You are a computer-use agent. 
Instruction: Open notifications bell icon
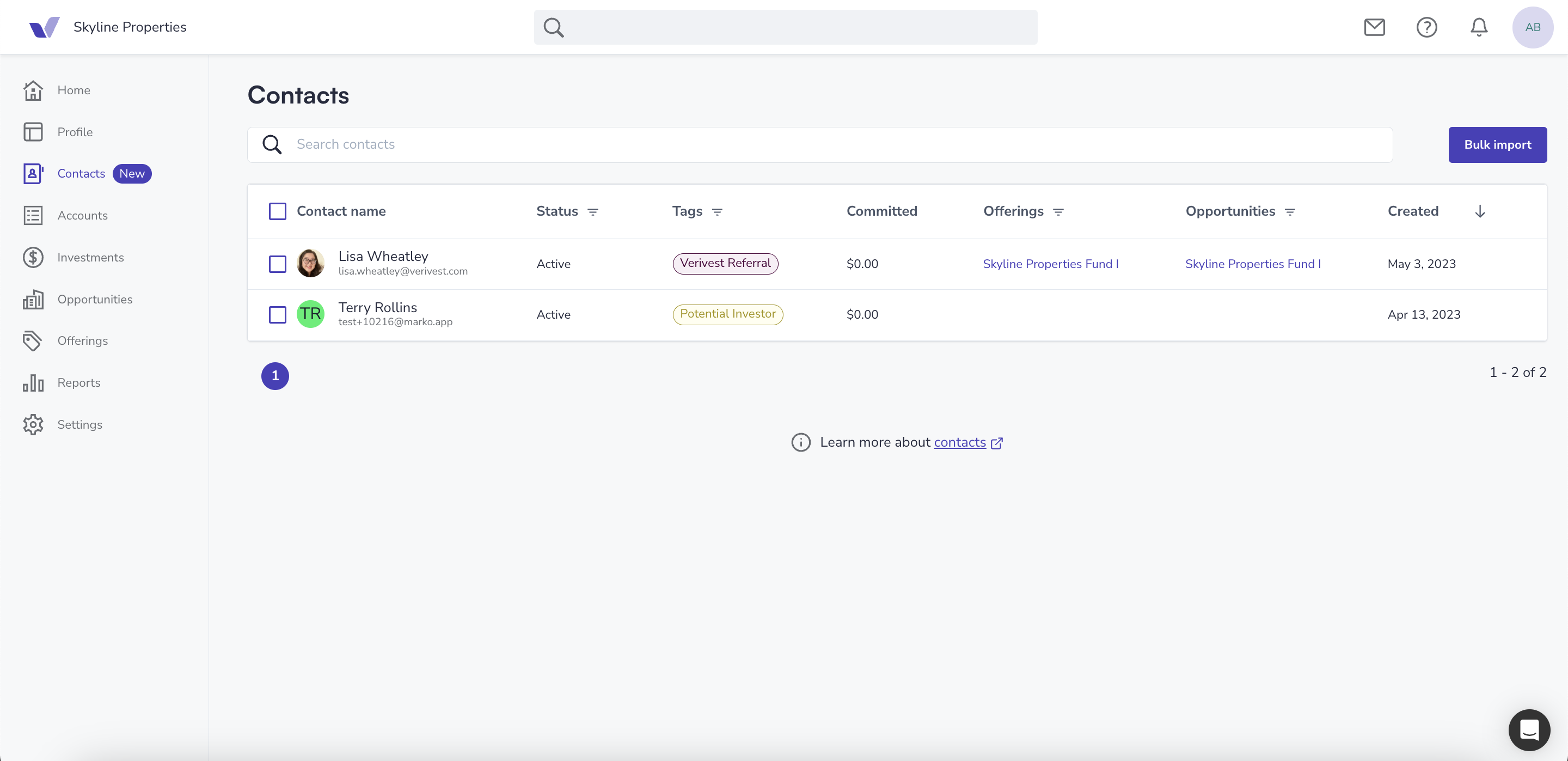point(1479,27)
